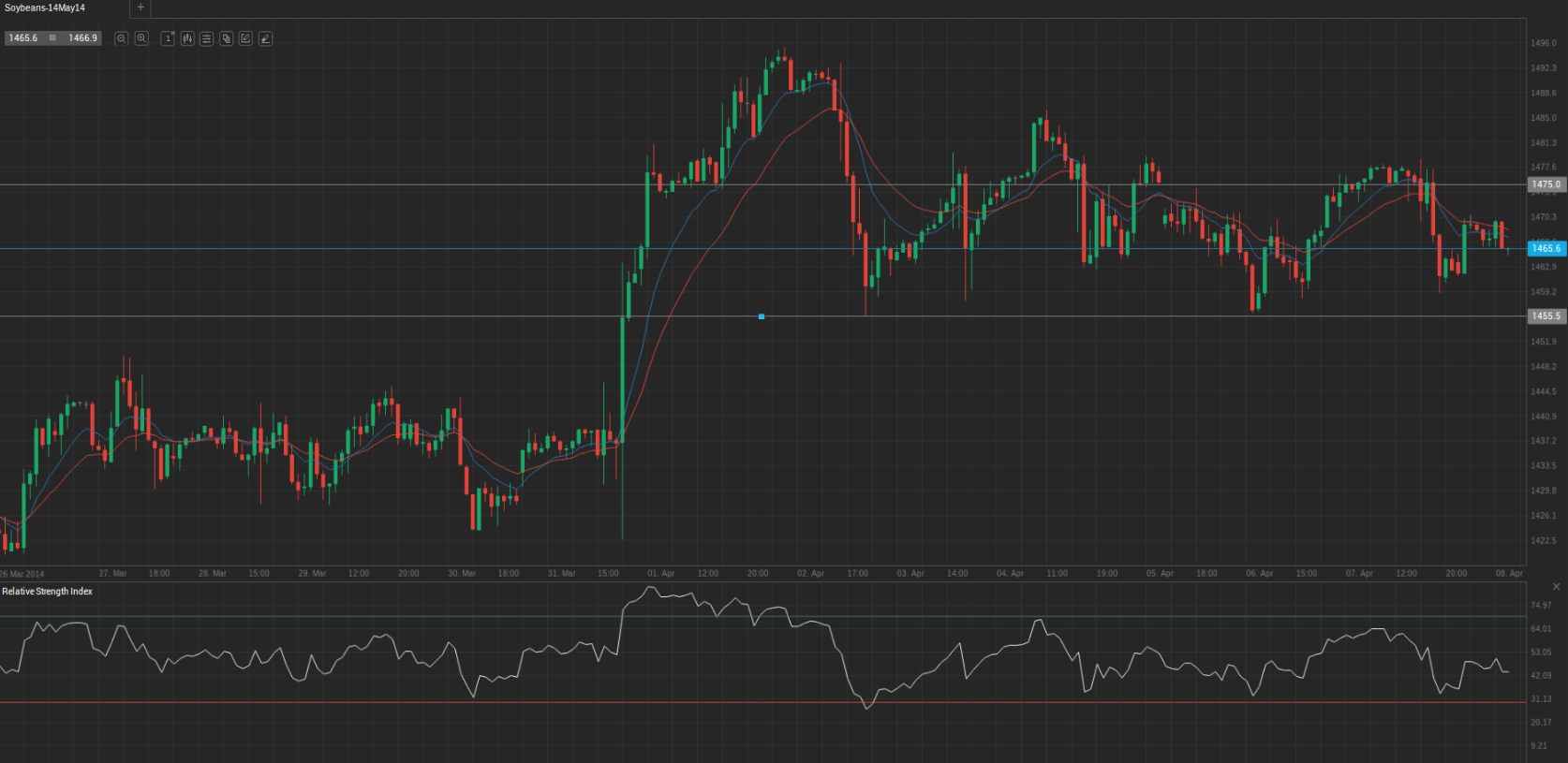Close the Relative Strength Index panel
The height and width of the screenshot is (763, 1568).
[1556, 587]
